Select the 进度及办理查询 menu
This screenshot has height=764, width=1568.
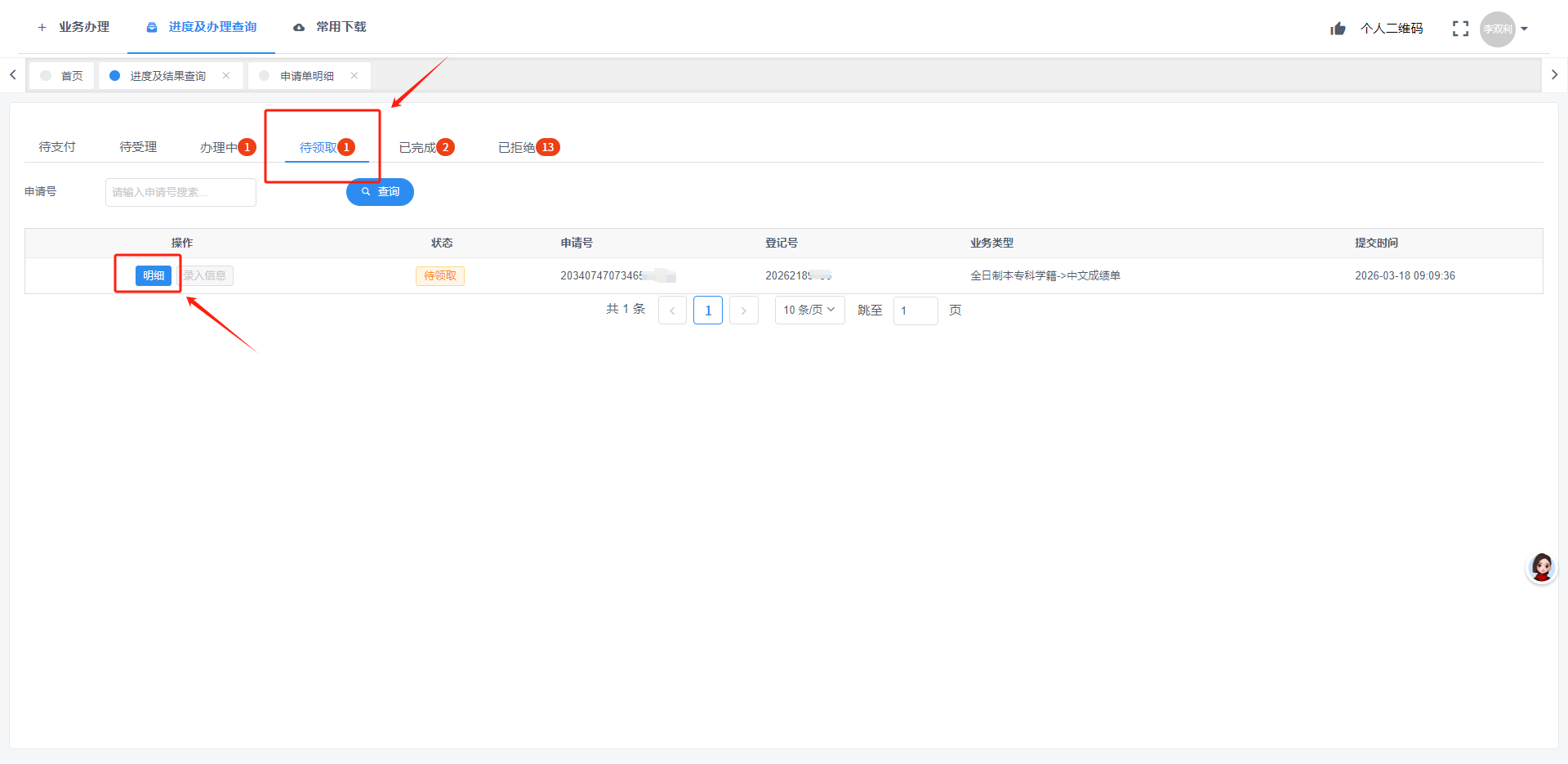201,27
